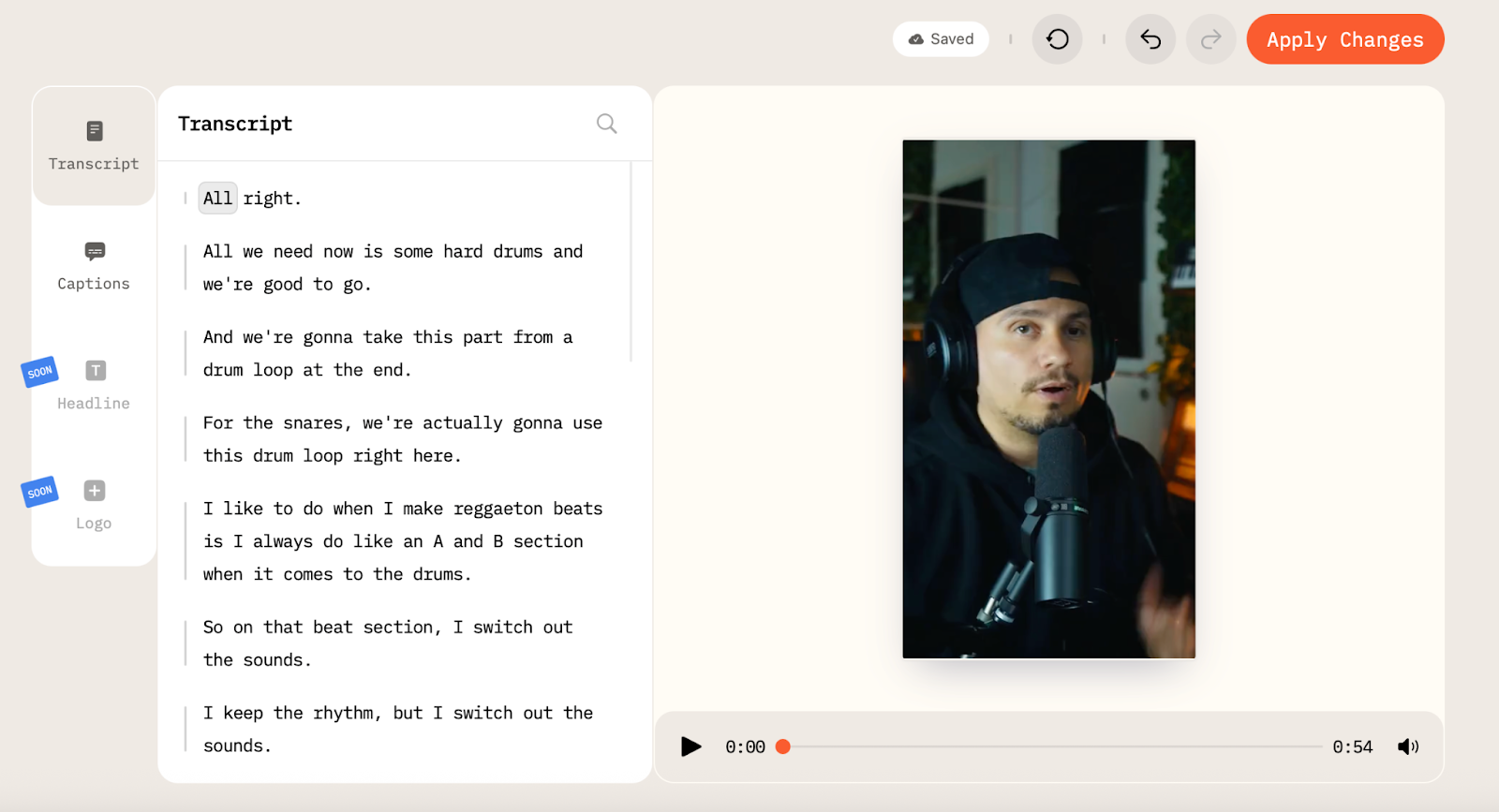This screenshot has width=1499, height=812.
Task: Click "when it comes to the drums."
Action: (x=337, y=574)
